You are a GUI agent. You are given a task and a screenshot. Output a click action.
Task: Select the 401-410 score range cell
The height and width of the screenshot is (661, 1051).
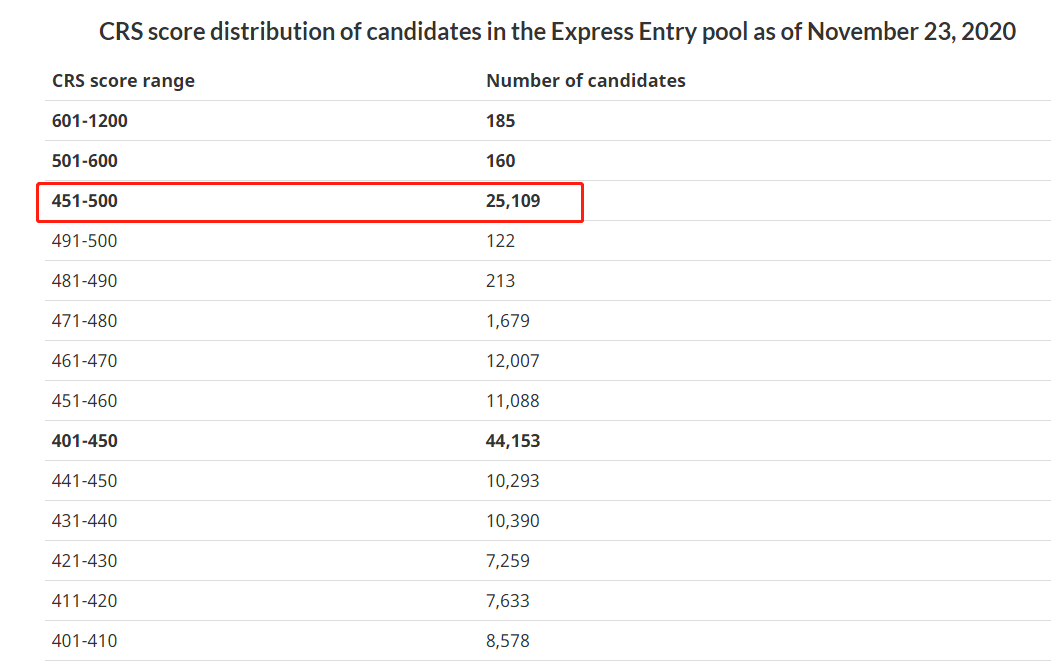[x=84, y=641]
